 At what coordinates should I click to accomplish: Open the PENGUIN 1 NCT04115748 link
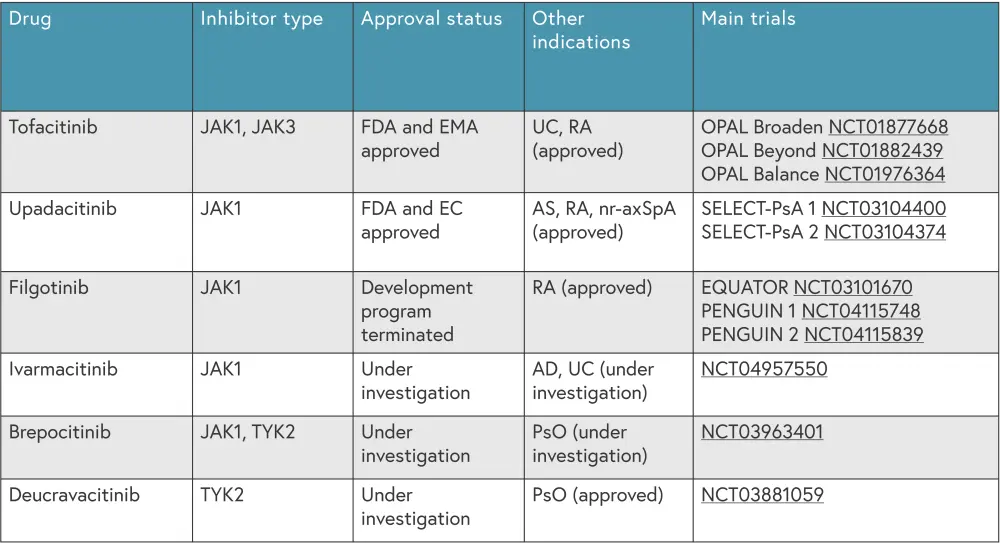(x=861, y=311)
